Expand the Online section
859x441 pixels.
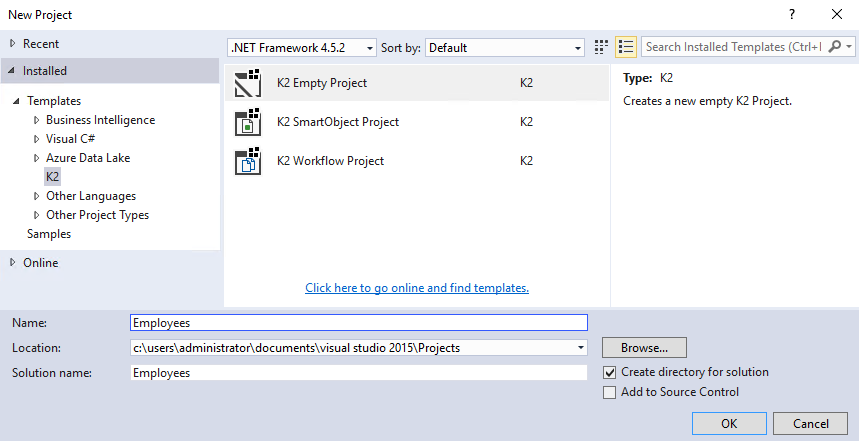pyautogui.click(x=13, y=263)
